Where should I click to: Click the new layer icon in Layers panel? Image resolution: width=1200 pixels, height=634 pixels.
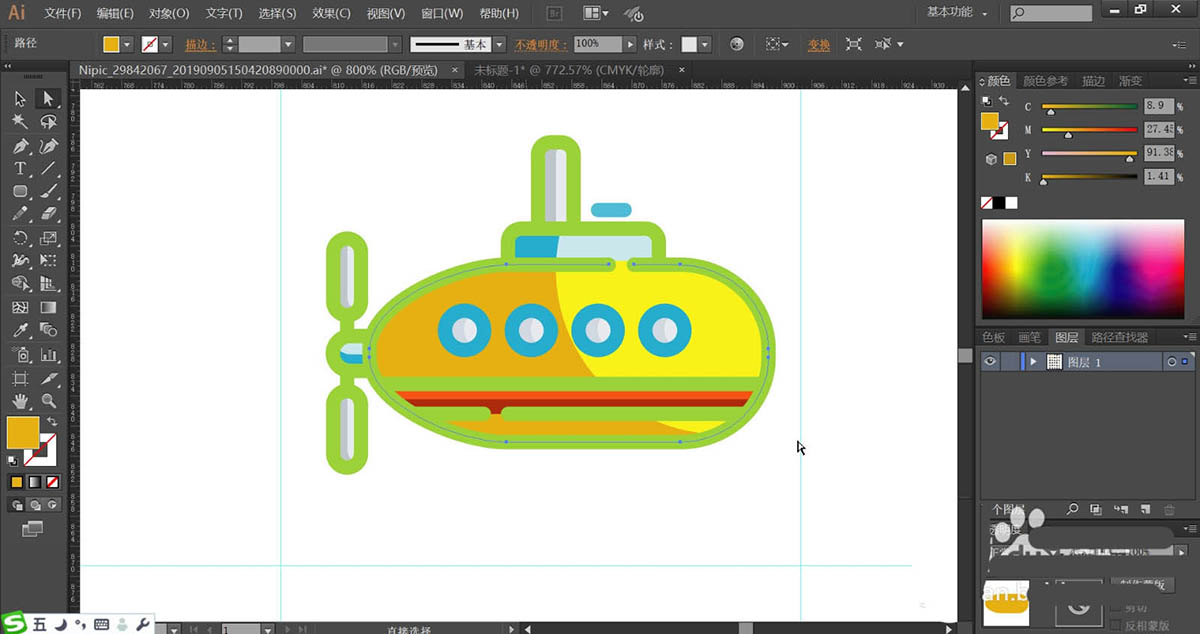1145,509
